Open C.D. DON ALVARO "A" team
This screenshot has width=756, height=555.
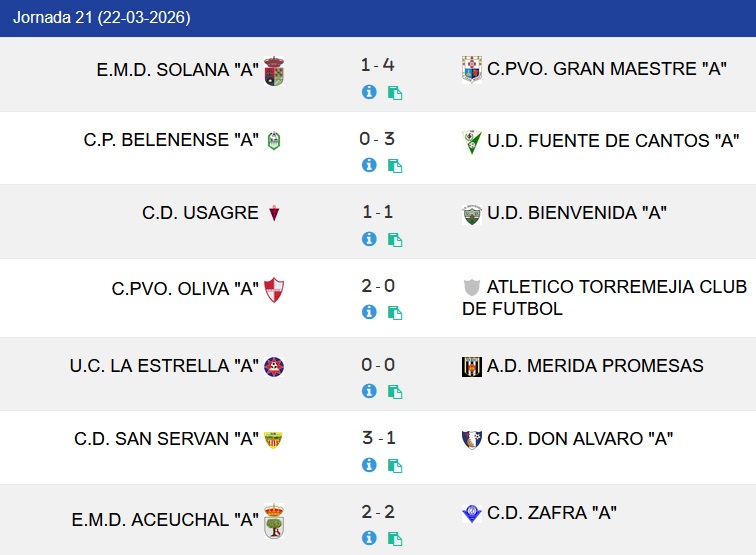pos(580,439)
